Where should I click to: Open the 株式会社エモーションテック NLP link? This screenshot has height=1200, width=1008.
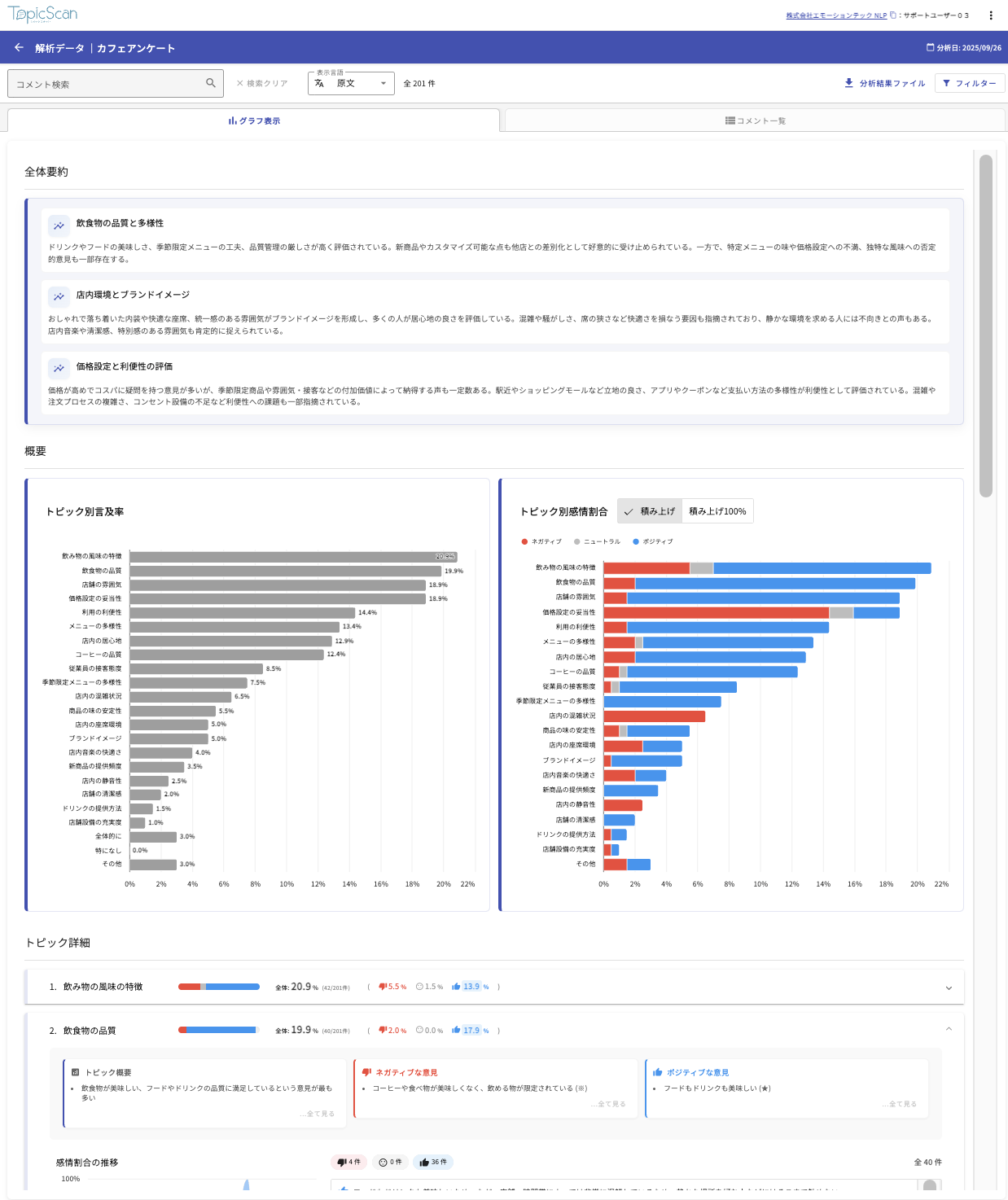(x=835, y=15)
